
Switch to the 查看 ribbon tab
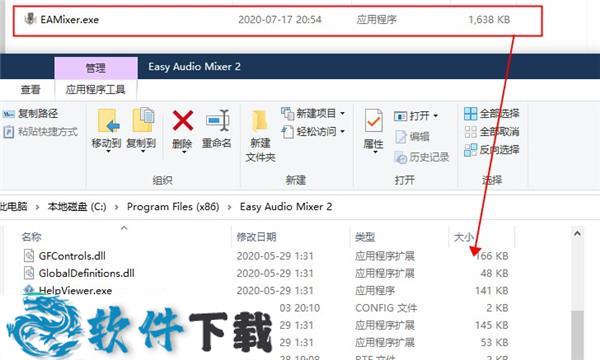click(30, 90)
